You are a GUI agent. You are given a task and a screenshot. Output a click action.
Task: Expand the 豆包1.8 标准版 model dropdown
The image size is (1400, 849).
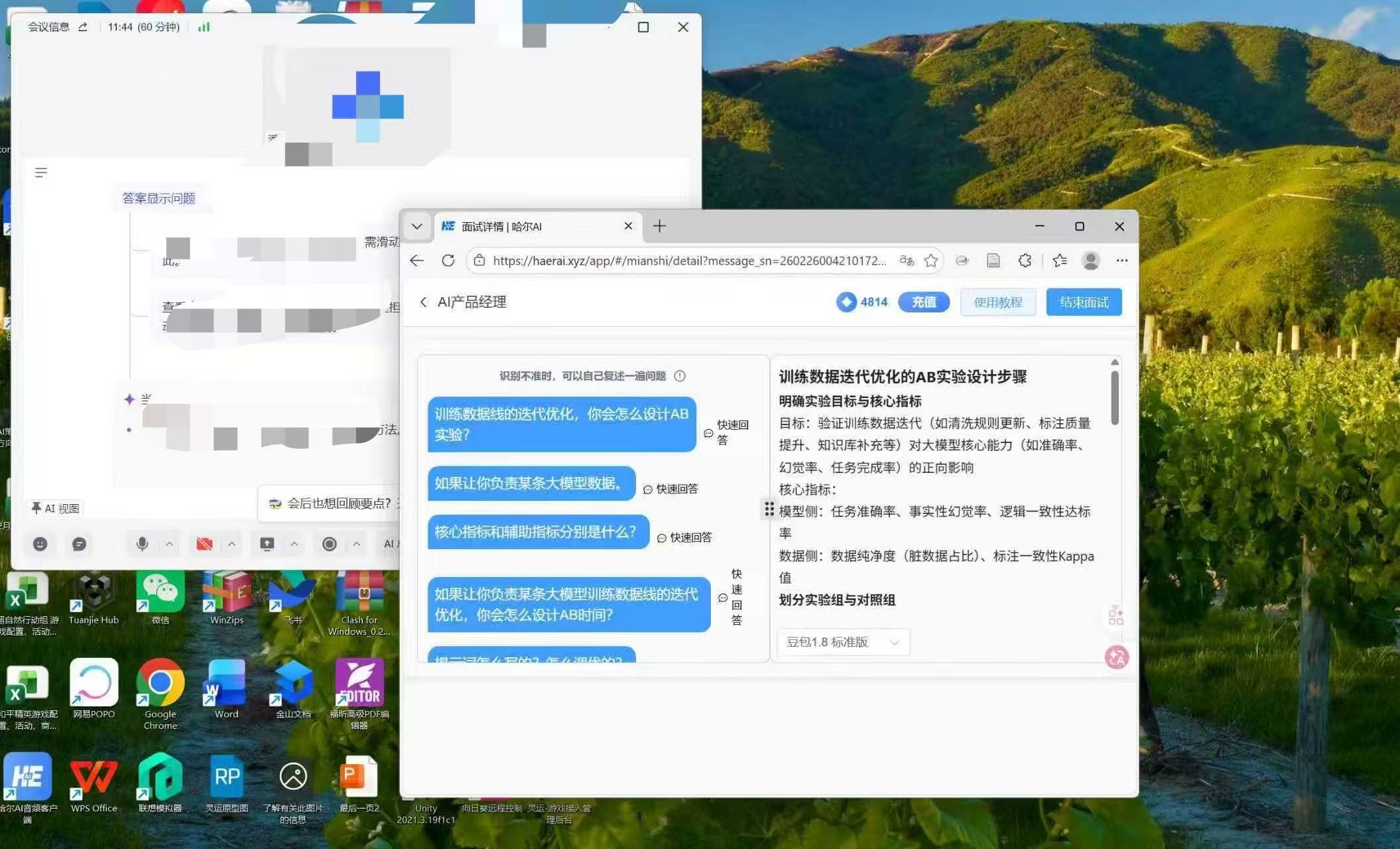843,642
